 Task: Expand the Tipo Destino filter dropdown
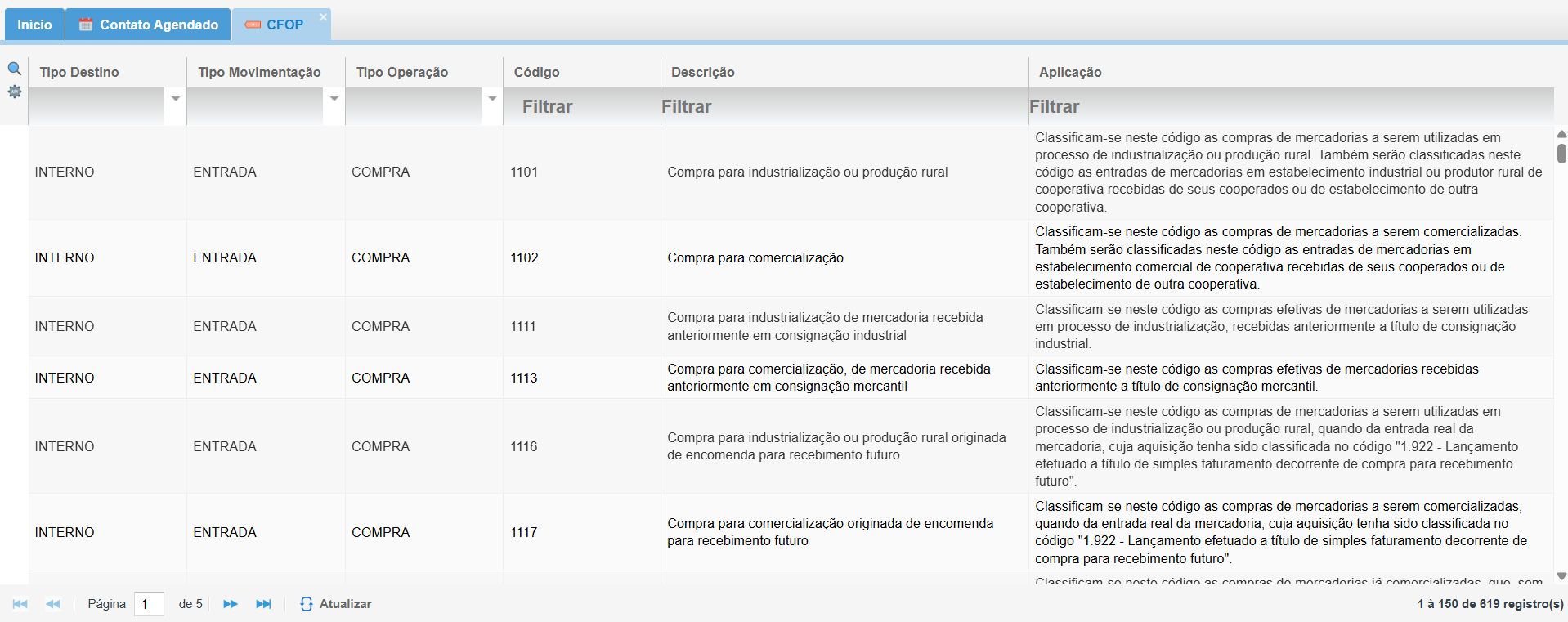tap(175, 99)
